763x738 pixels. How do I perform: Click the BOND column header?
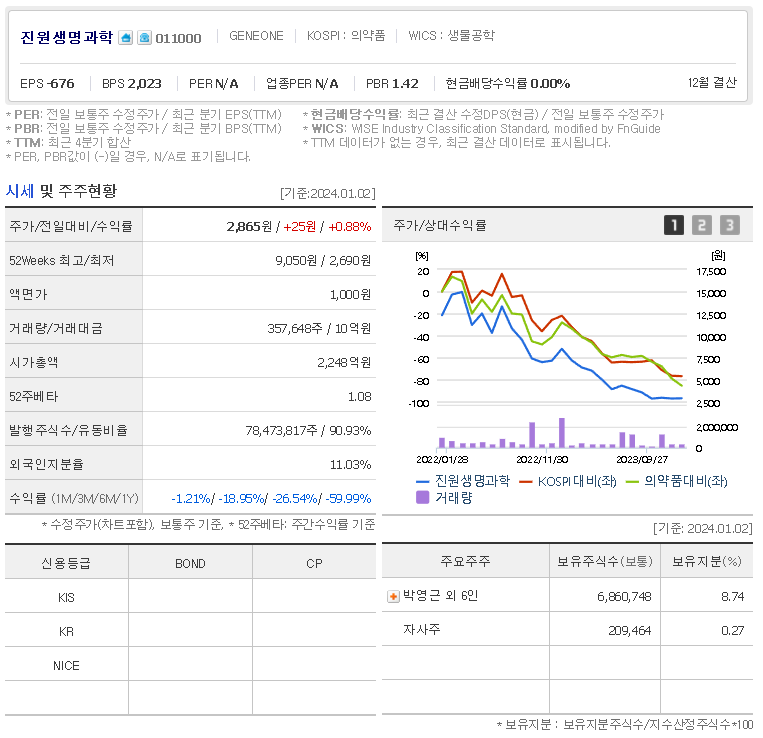pyautogui.click(x=190, y=564)
